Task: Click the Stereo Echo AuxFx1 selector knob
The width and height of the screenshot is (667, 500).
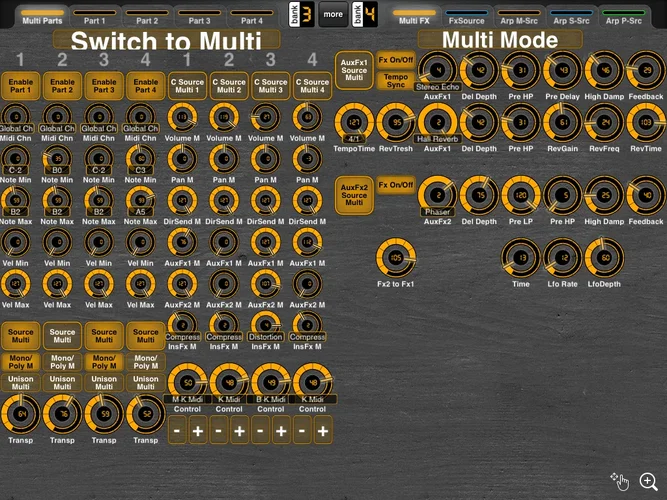Action: (x=437, y=71)
